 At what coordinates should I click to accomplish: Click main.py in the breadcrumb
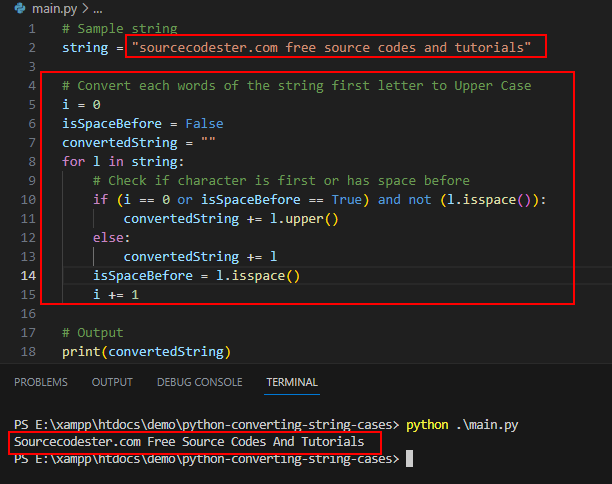(54, 9)
